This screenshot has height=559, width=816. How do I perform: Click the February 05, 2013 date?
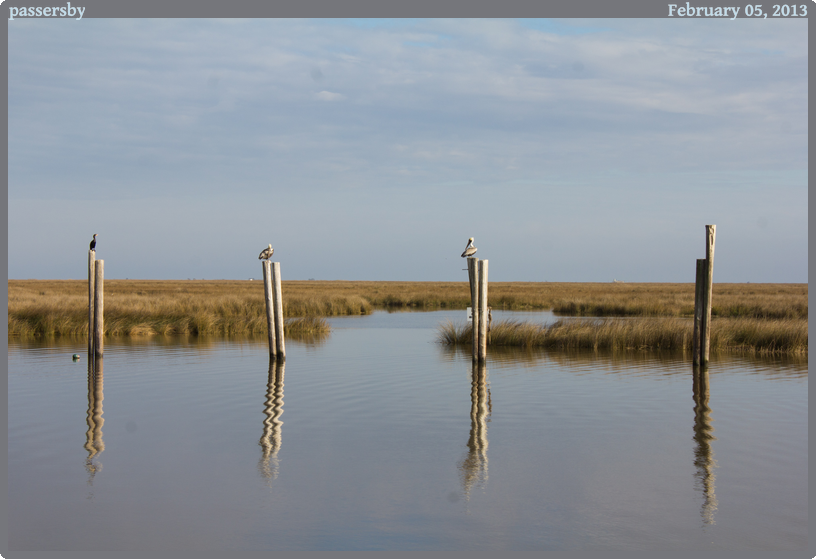737,10
